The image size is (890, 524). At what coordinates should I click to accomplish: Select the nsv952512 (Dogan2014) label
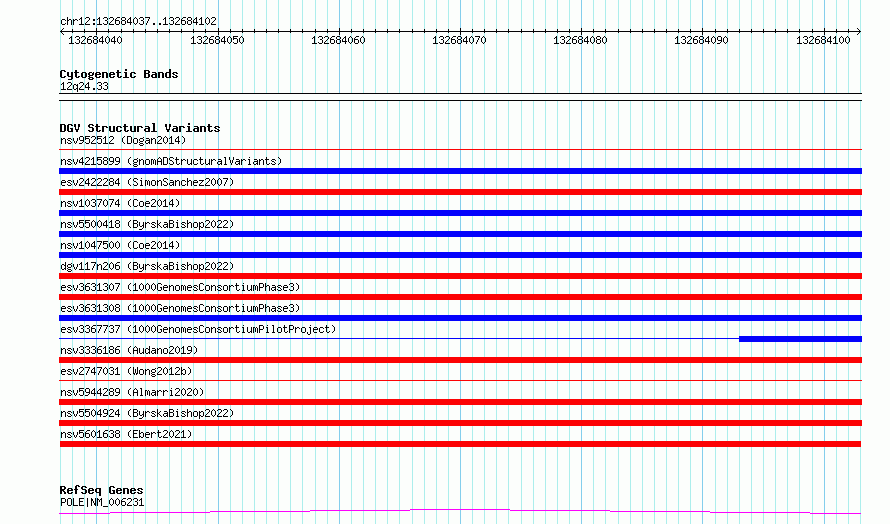(x=123, y=140)
